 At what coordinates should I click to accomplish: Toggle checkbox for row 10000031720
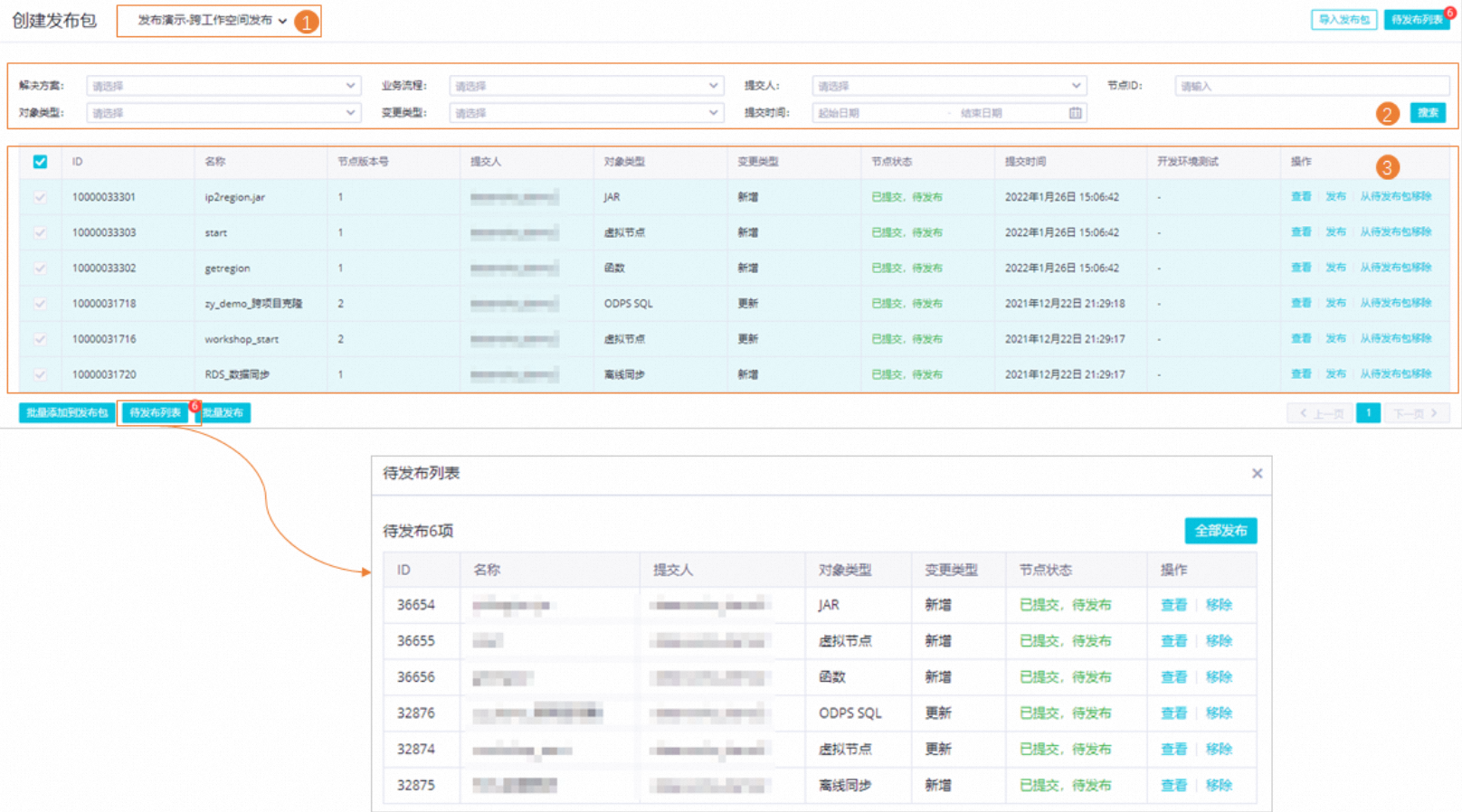40,374
